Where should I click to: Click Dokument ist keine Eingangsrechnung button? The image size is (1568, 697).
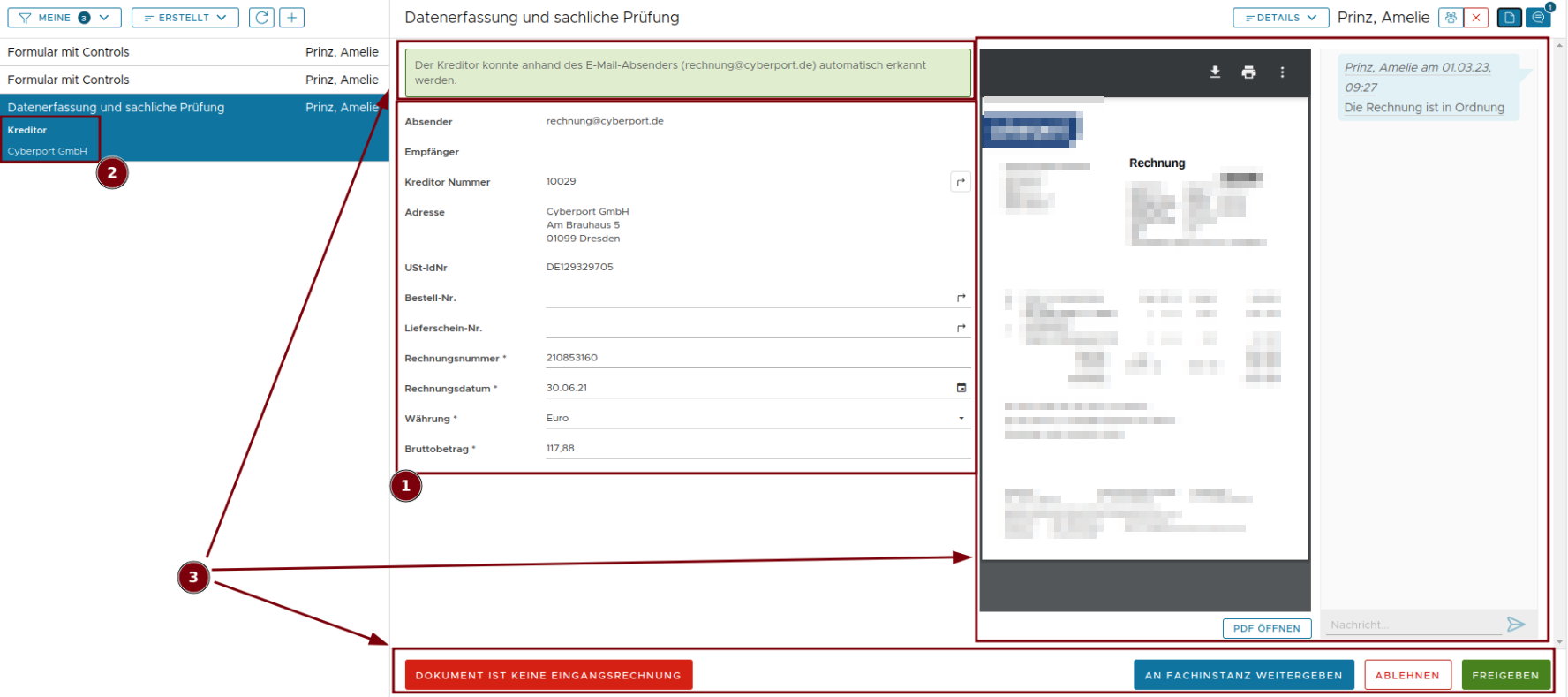(548, 675)
